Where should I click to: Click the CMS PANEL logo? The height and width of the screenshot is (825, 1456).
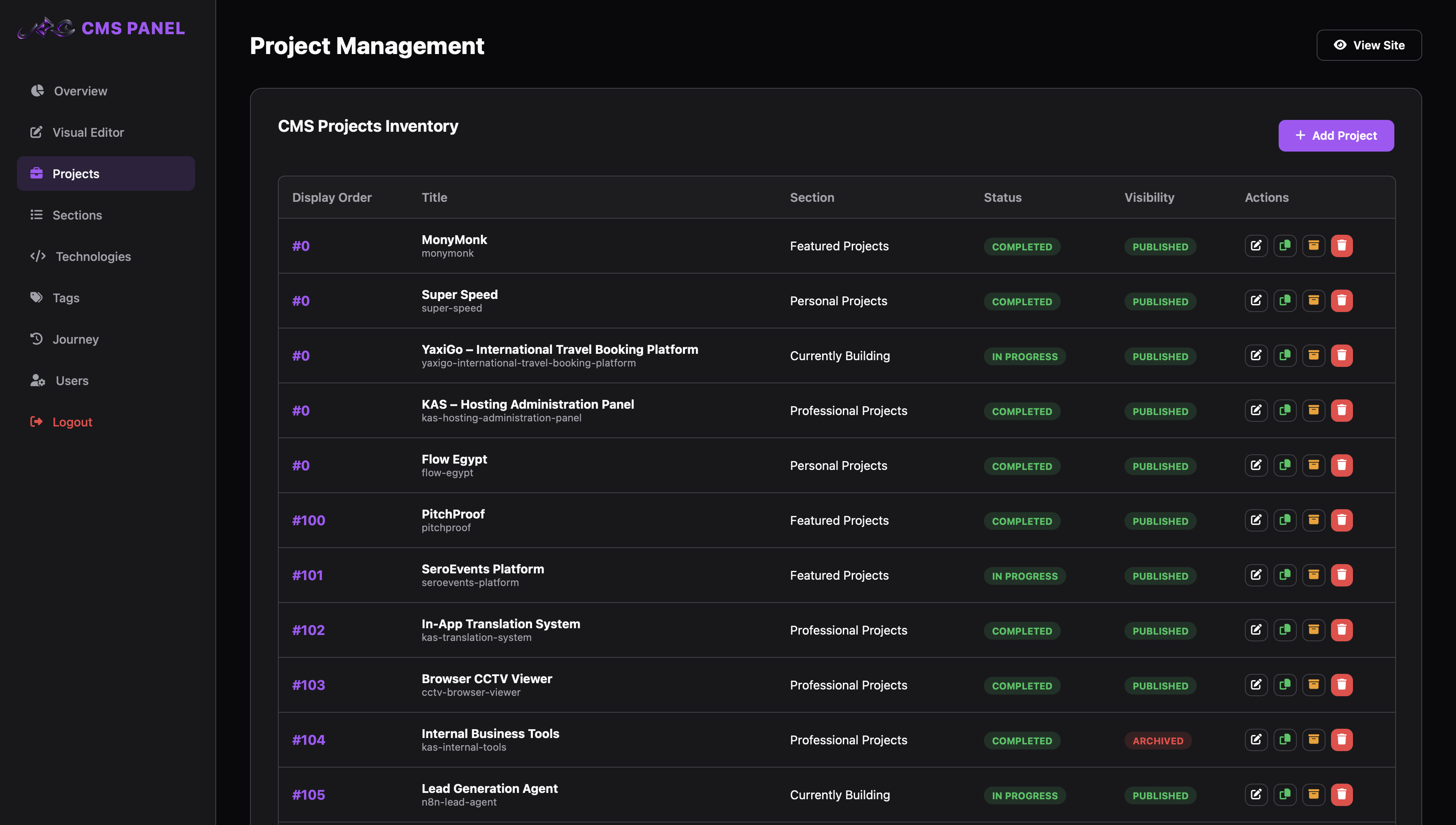tap(101, 28)
